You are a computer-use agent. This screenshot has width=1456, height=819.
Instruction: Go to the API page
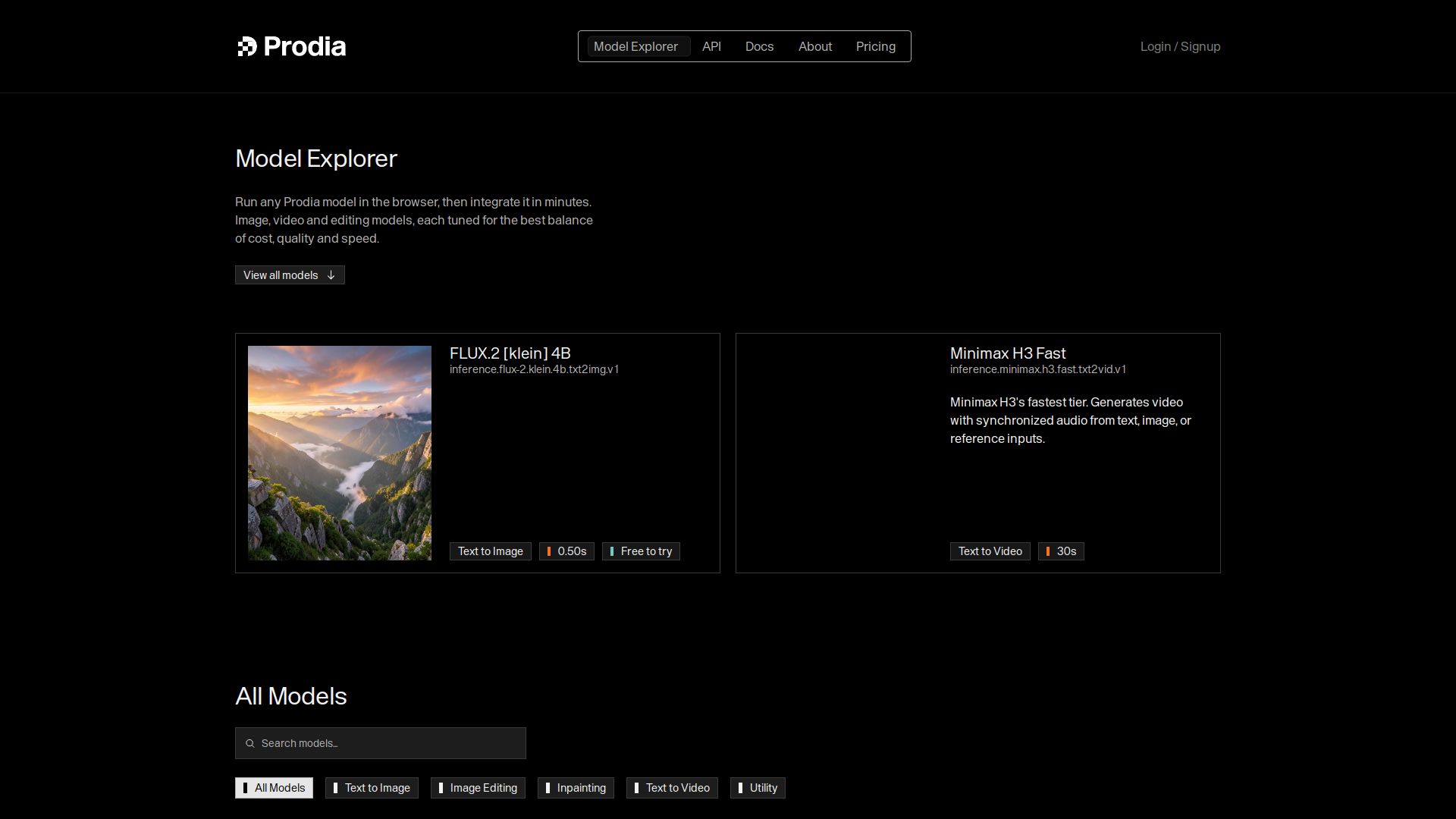pos(711,46)
